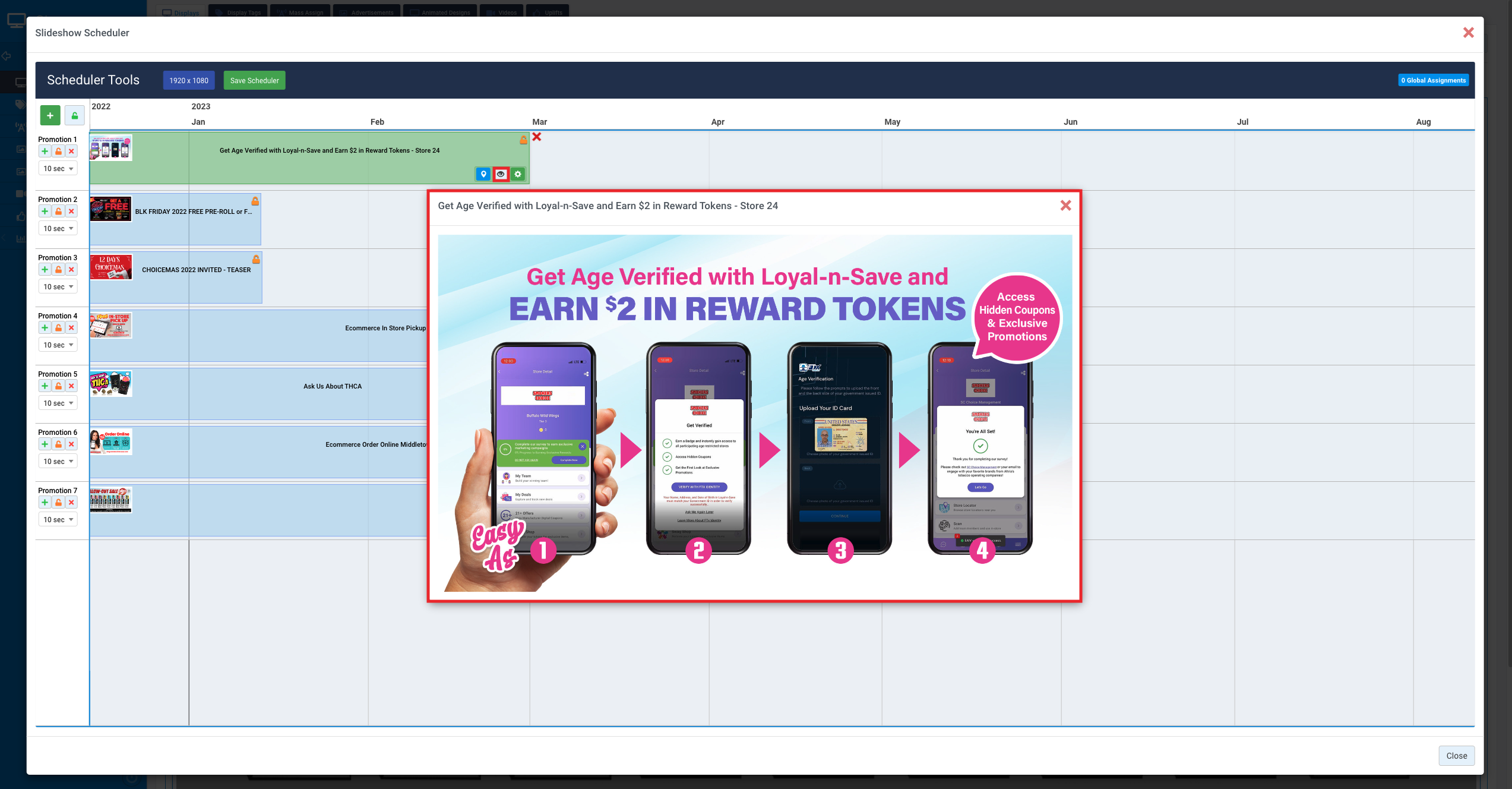
Task: Open Promotion 2 duration dropdown
Action: point(58,229)
